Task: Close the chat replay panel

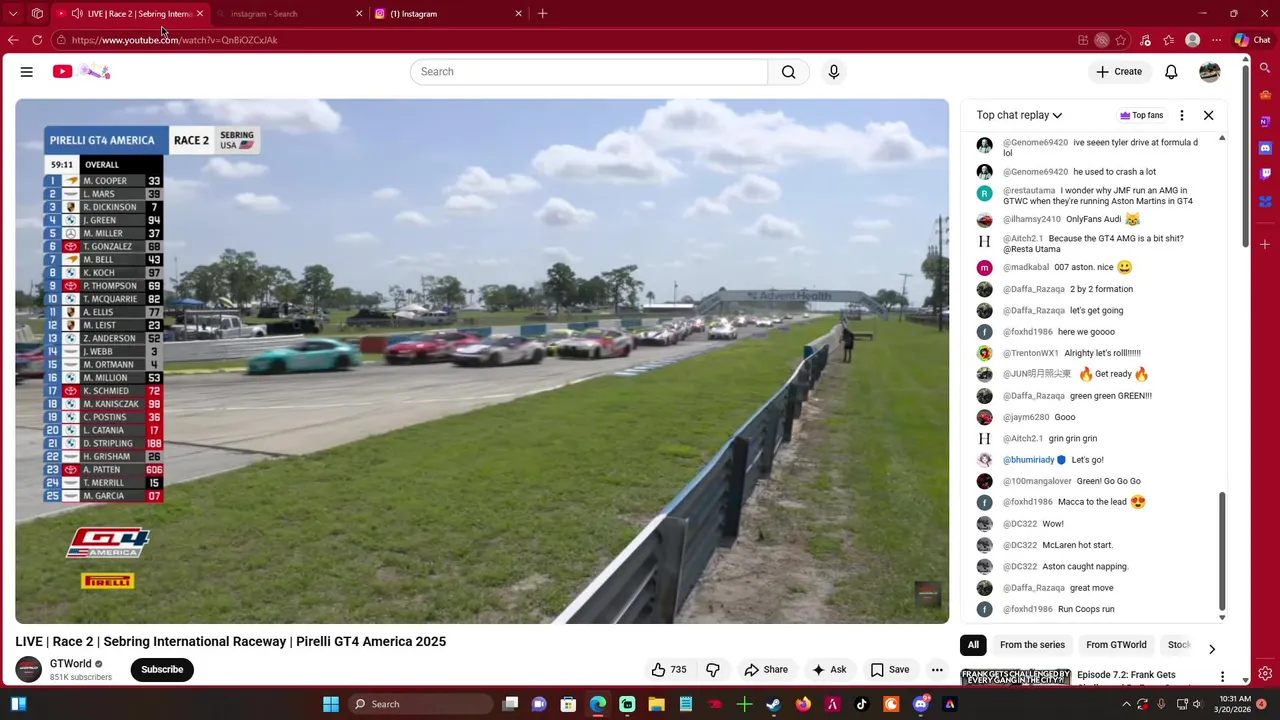Action: pos(1208,115)
